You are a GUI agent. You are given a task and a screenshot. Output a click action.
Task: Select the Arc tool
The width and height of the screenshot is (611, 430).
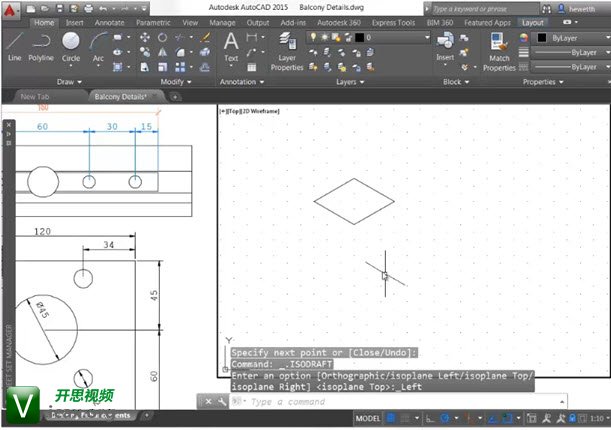(98, 46)
